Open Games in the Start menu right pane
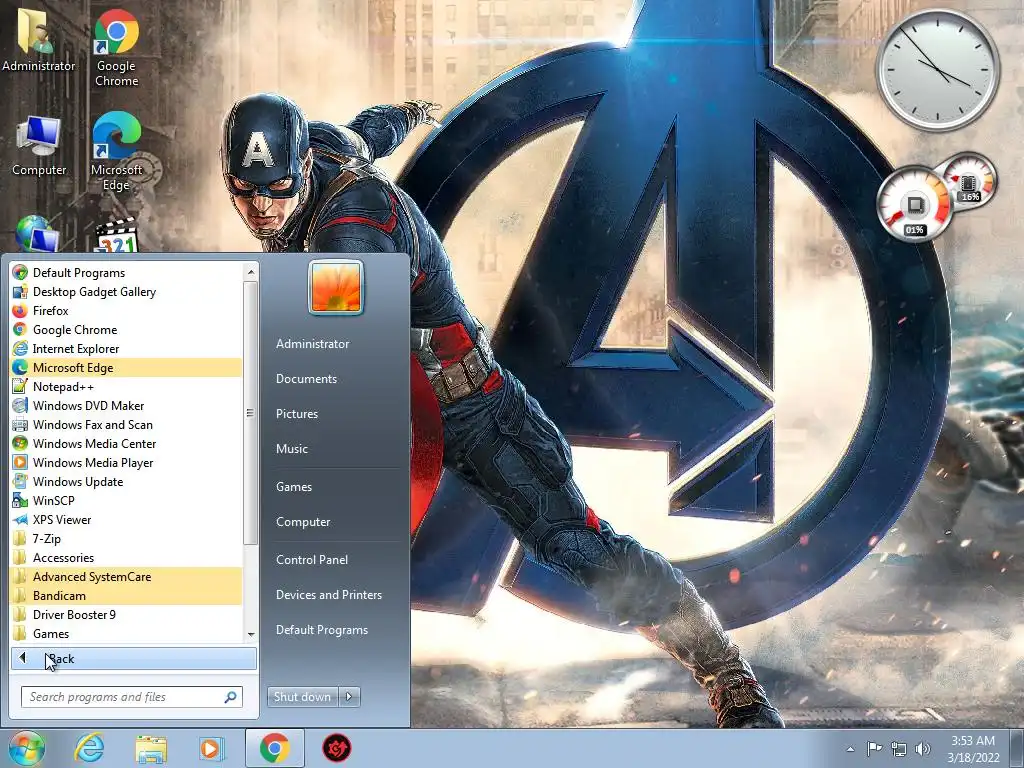 click(293, 487)
